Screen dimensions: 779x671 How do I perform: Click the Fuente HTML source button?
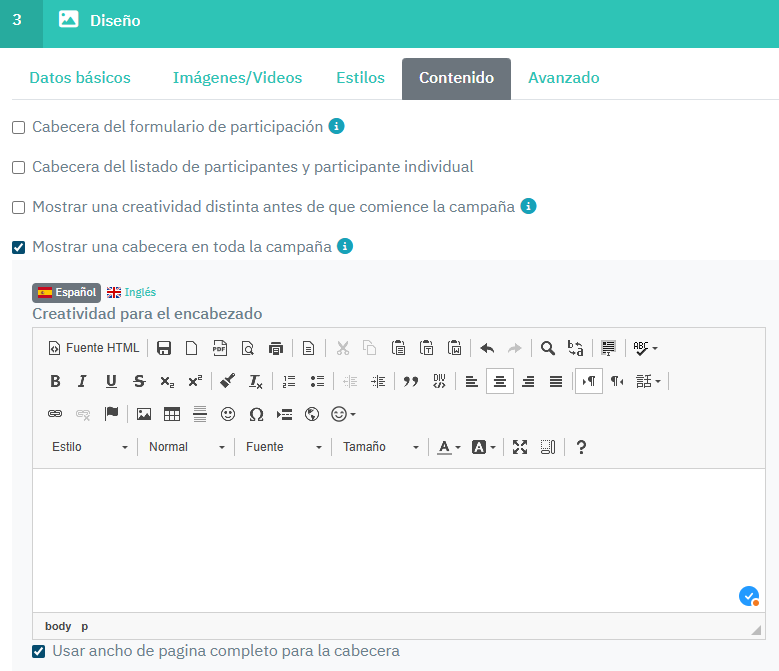(x=94, y=348)
